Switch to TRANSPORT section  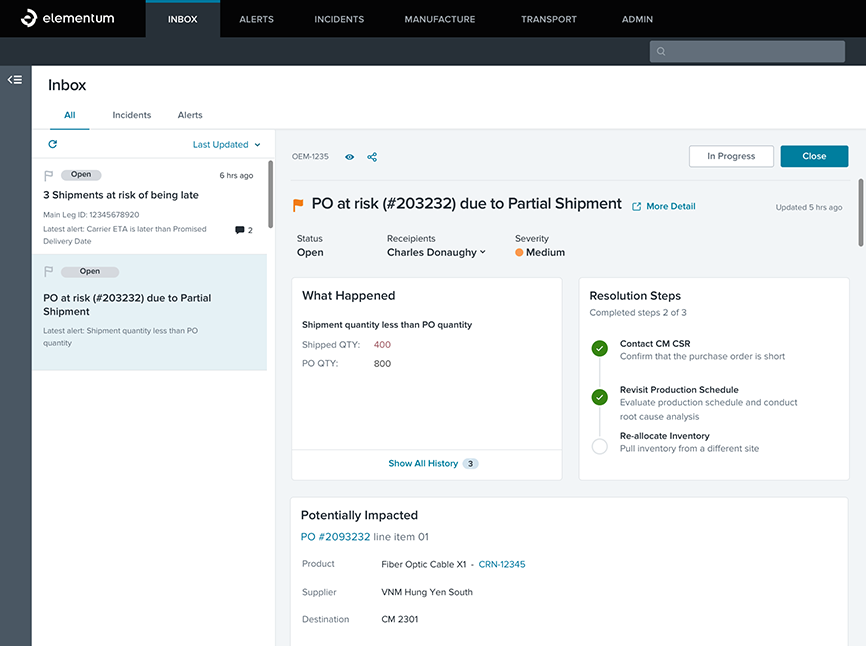click(x=549, y=19)
